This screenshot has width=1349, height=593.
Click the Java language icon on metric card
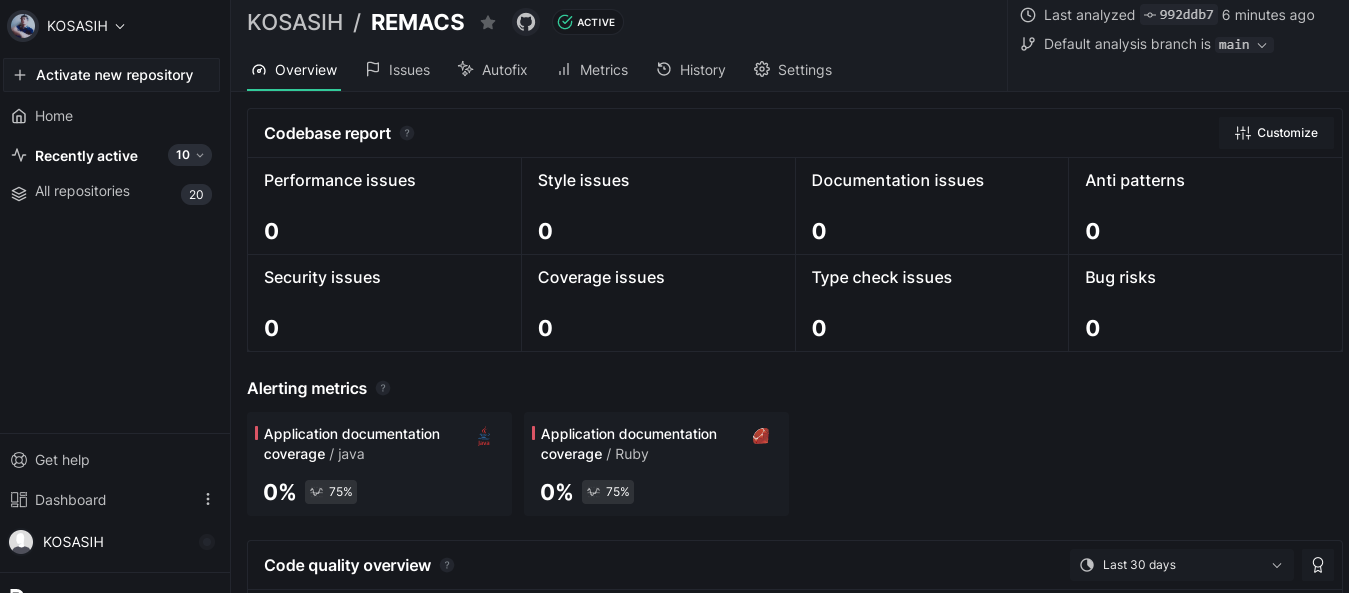click(x=484, y=436)
